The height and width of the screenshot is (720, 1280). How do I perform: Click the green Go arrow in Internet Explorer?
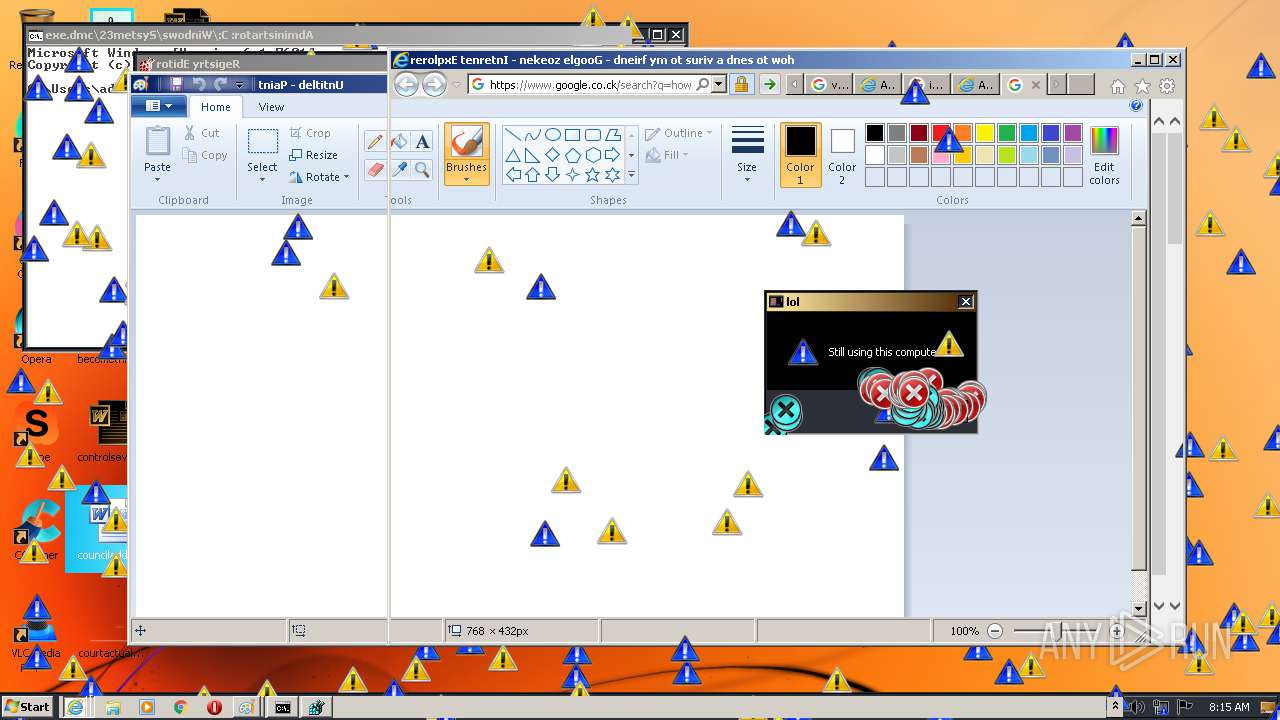[x=769, y=85]
